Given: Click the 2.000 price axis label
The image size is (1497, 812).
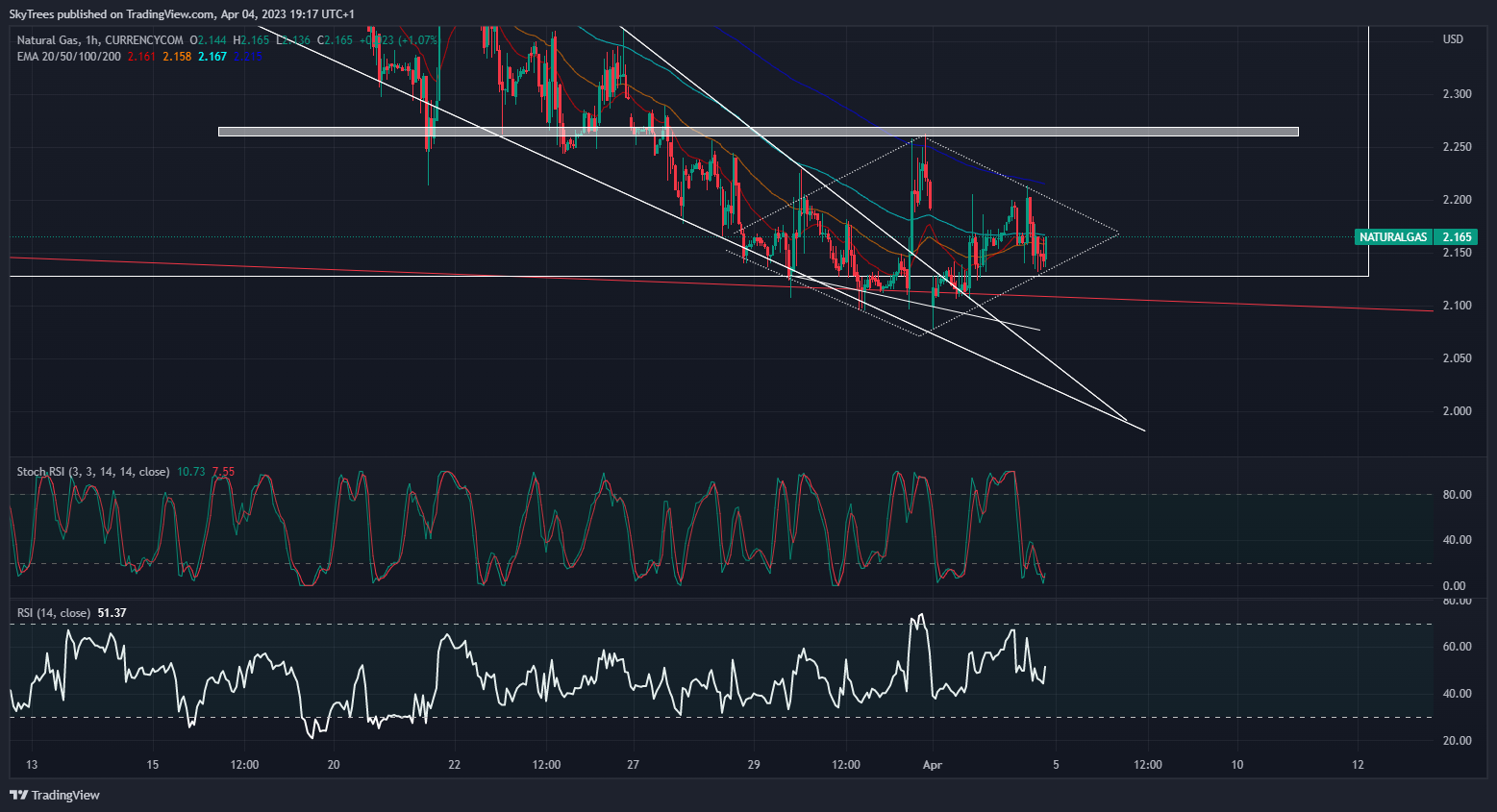Looking at the screenshot, I should pos(1457,411).
